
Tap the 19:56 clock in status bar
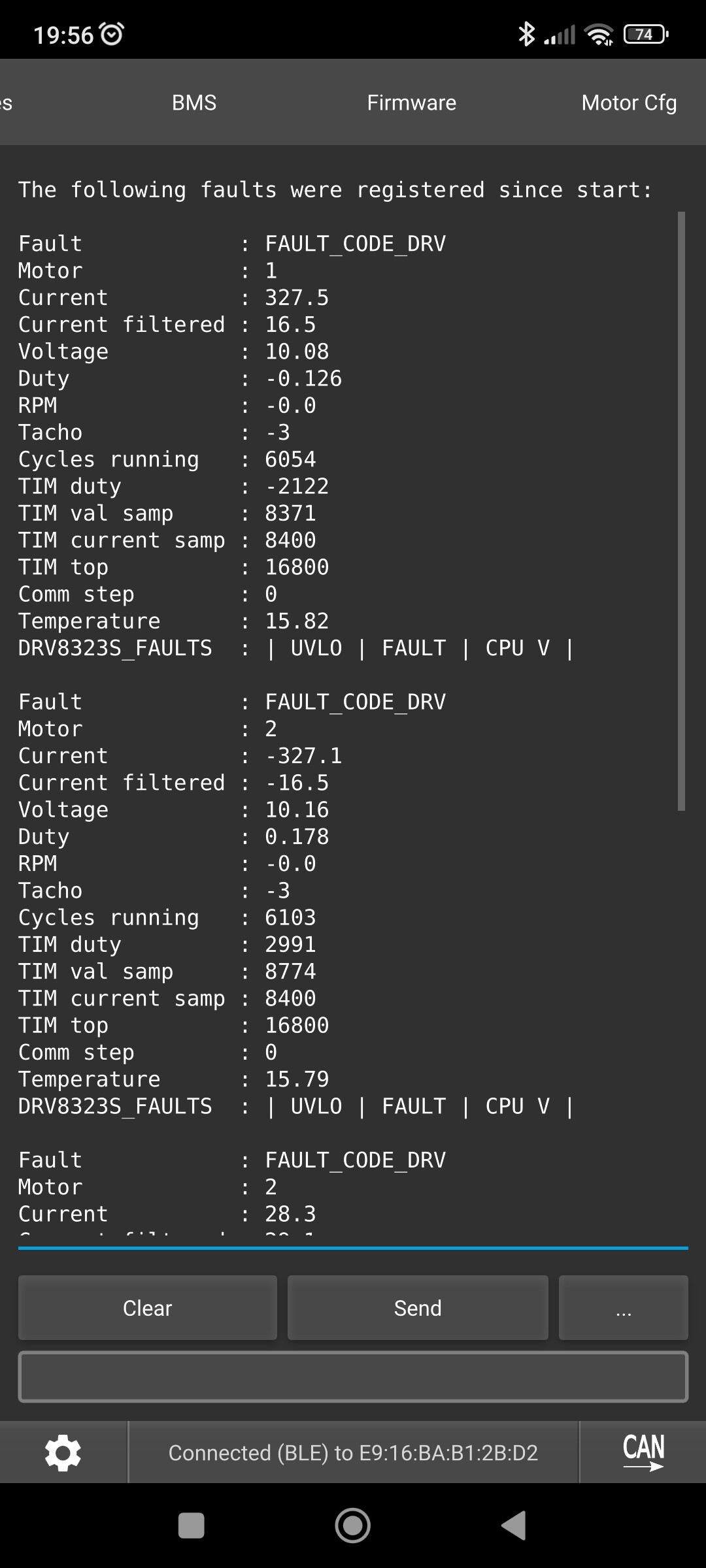[63, 35]
